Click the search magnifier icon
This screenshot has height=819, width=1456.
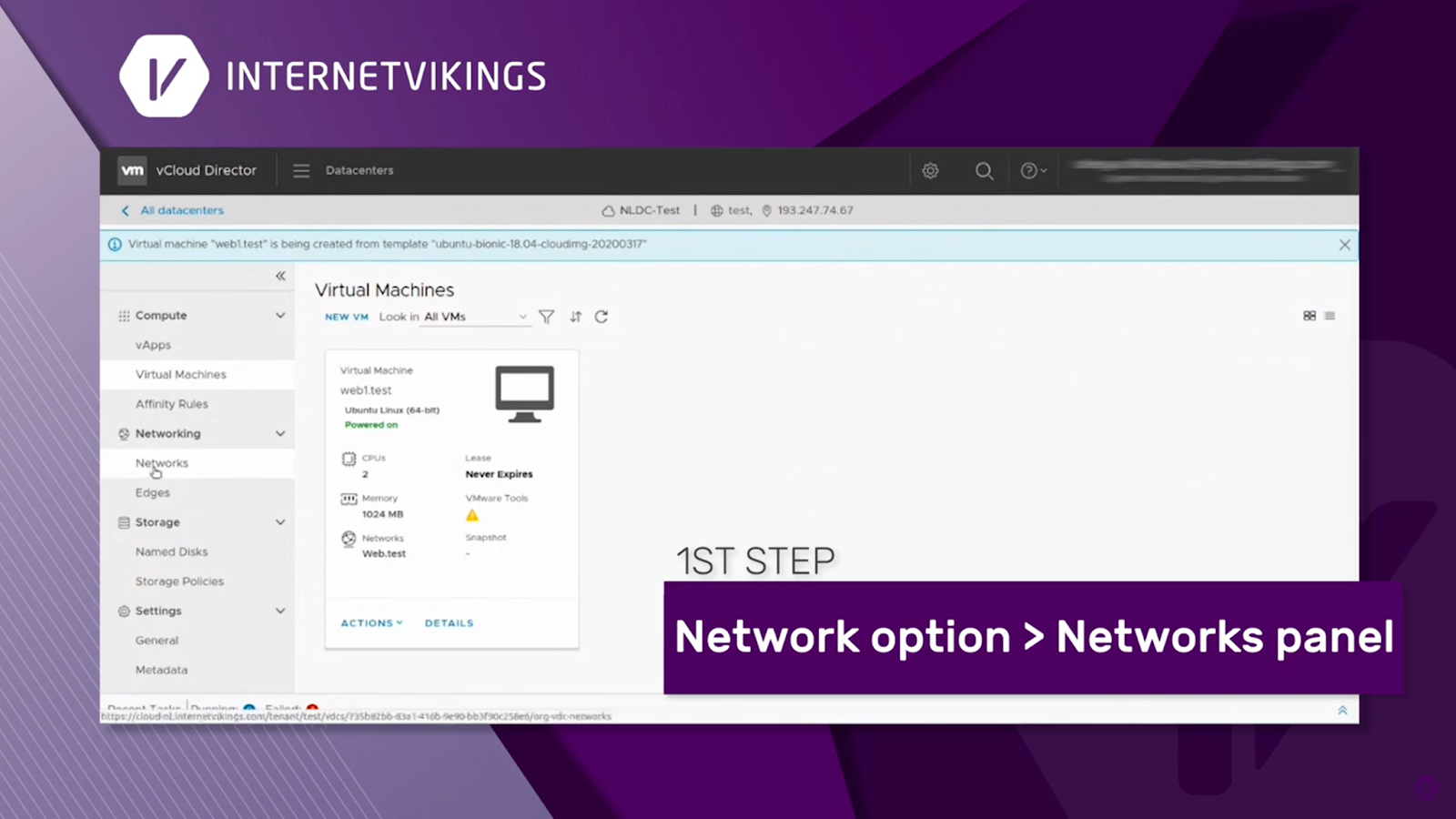[984, 170]
